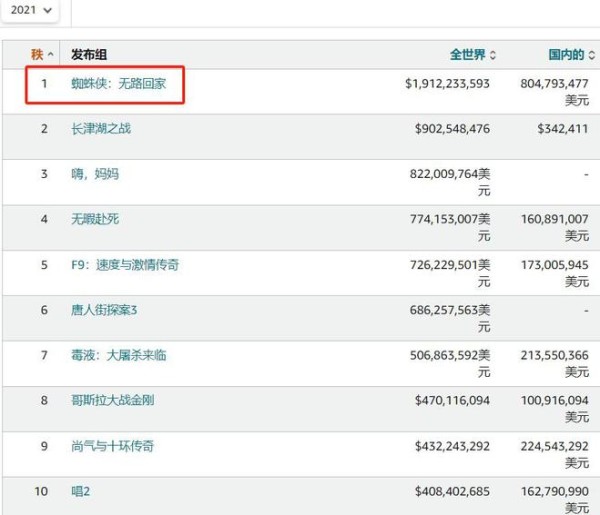600x515 pixels.
Task: Select the 160,891,007美元 domestic value
Action: coord(554,227)
